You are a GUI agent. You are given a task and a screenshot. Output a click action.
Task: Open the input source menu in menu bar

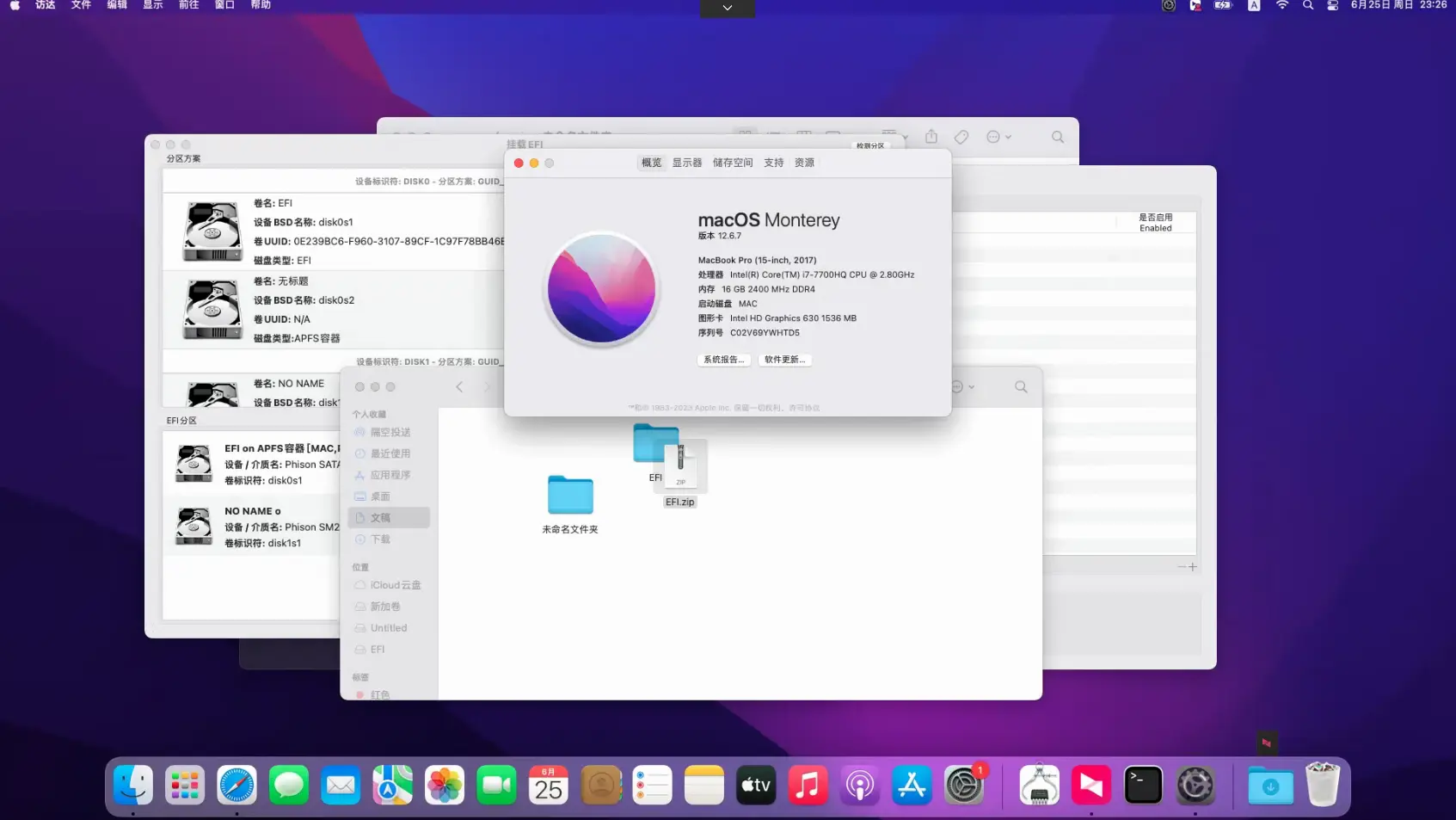point(1254,5)
